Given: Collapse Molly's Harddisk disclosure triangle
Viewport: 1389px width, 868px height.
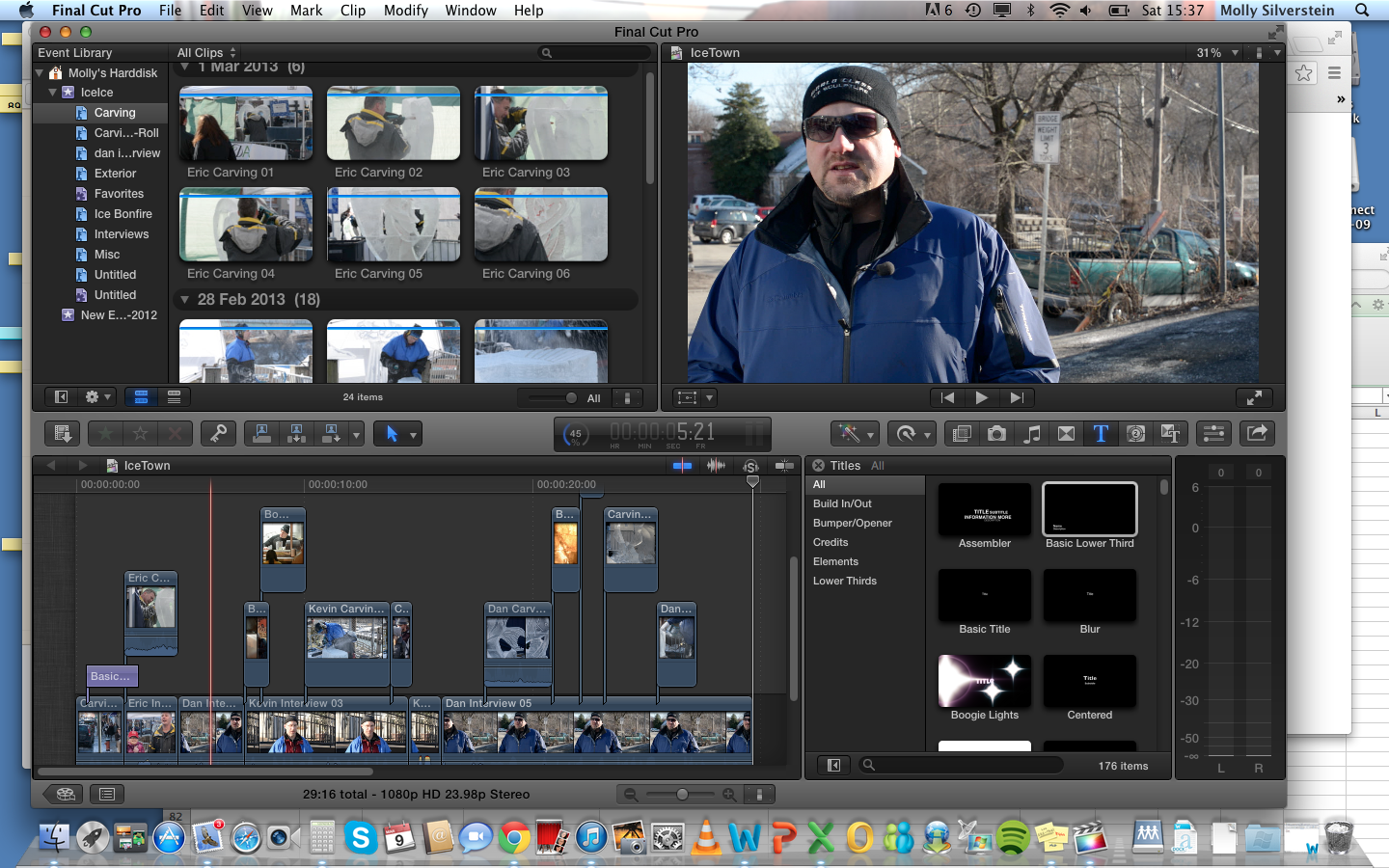Looking at the screenshot, I should coord(40,72).
